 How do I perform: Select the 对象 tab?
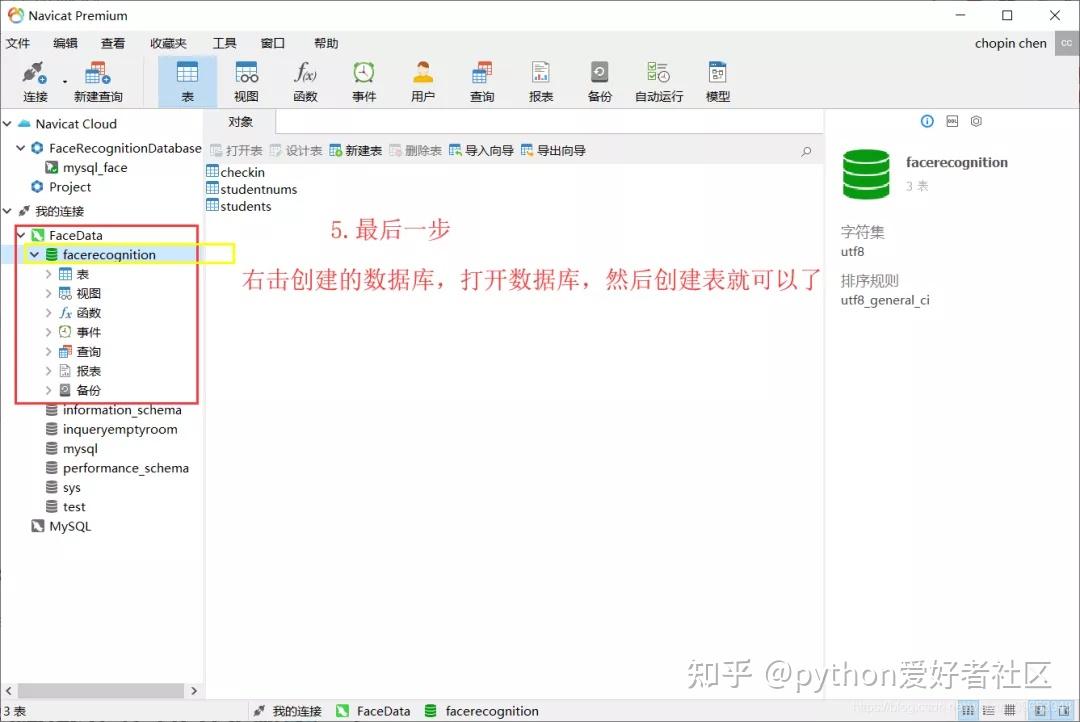[240, 121]
